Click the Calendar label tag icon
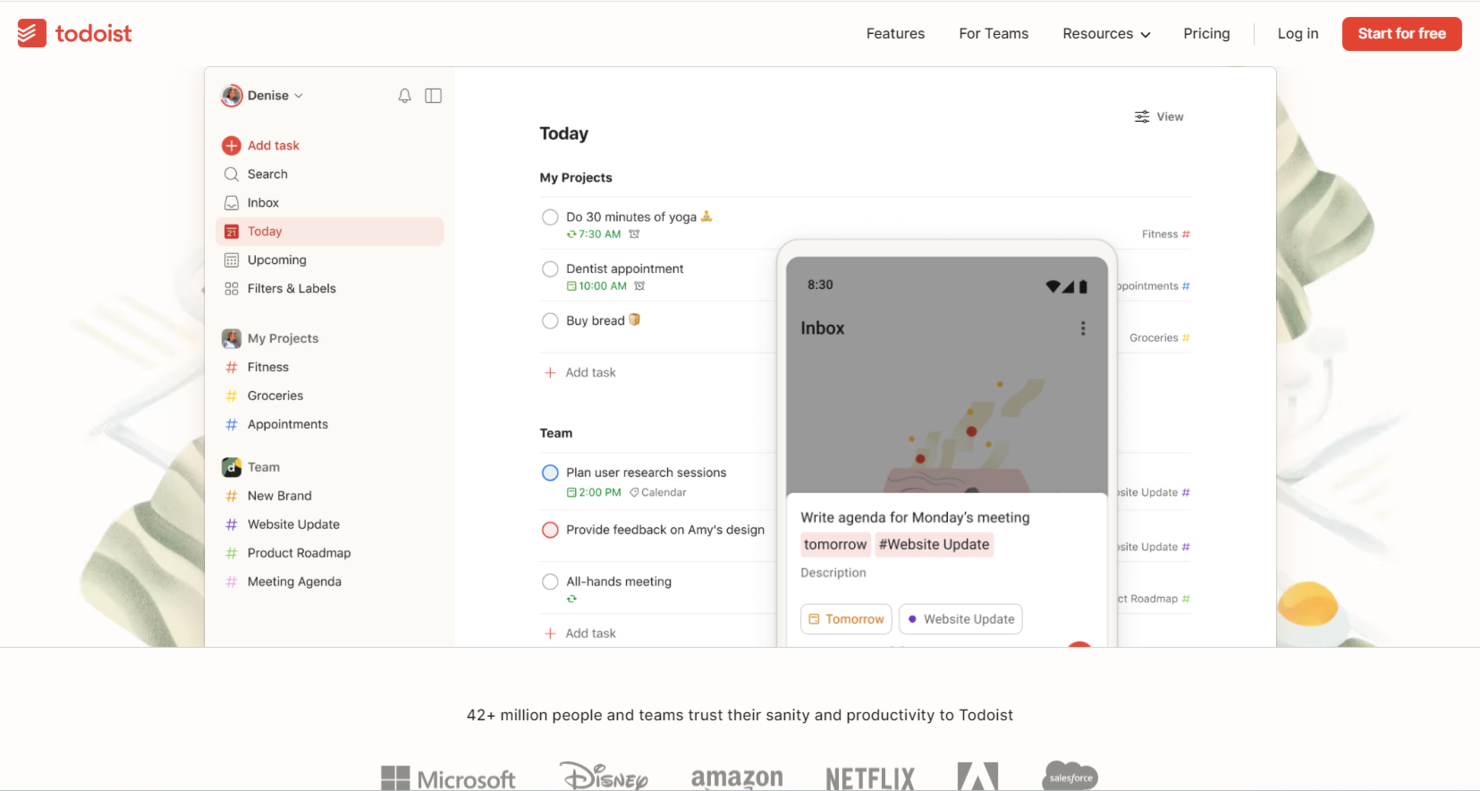This screenshot has height=791, width=1480. pos(634,492)
